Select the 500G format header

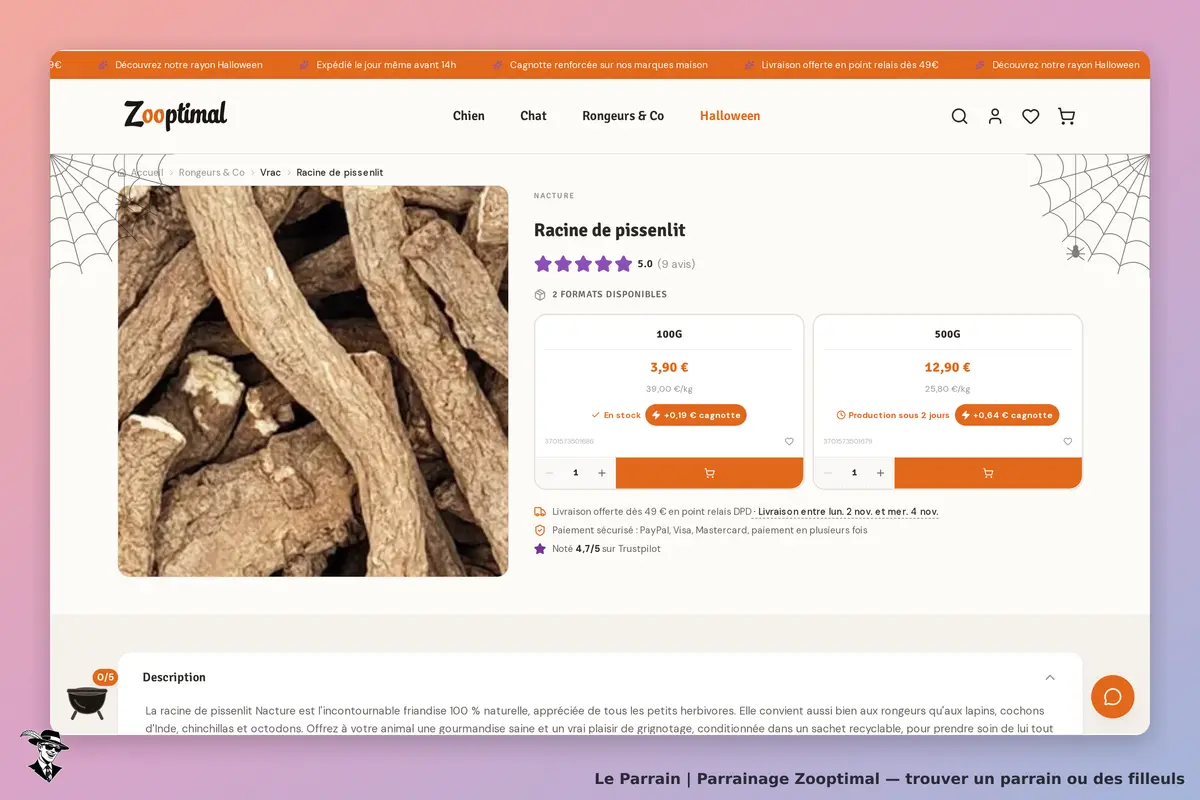tap(948, 334)
